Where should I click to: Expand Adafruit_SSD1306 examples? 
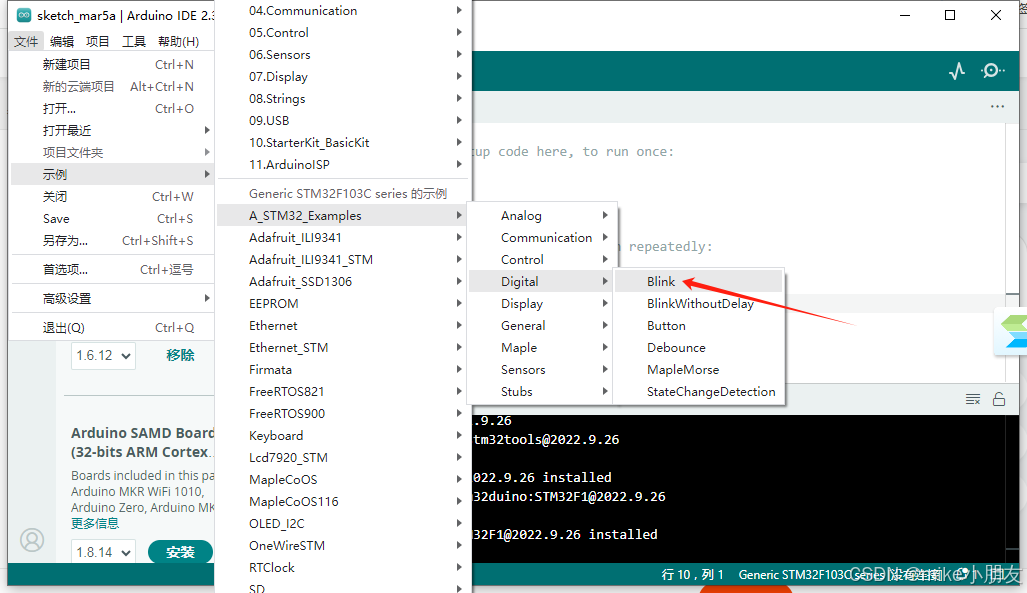(343, 281)
